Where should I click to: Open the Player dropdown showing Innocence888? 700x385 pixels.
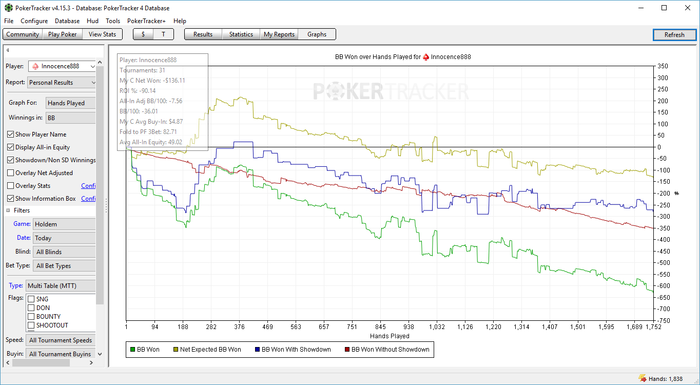pyautogui.click(x=62, y=66)
